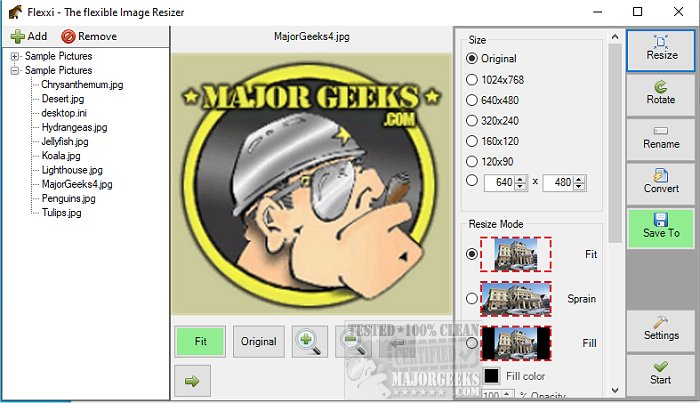
Task: Select the 160x120 size option
Action: tap(471, 141)
